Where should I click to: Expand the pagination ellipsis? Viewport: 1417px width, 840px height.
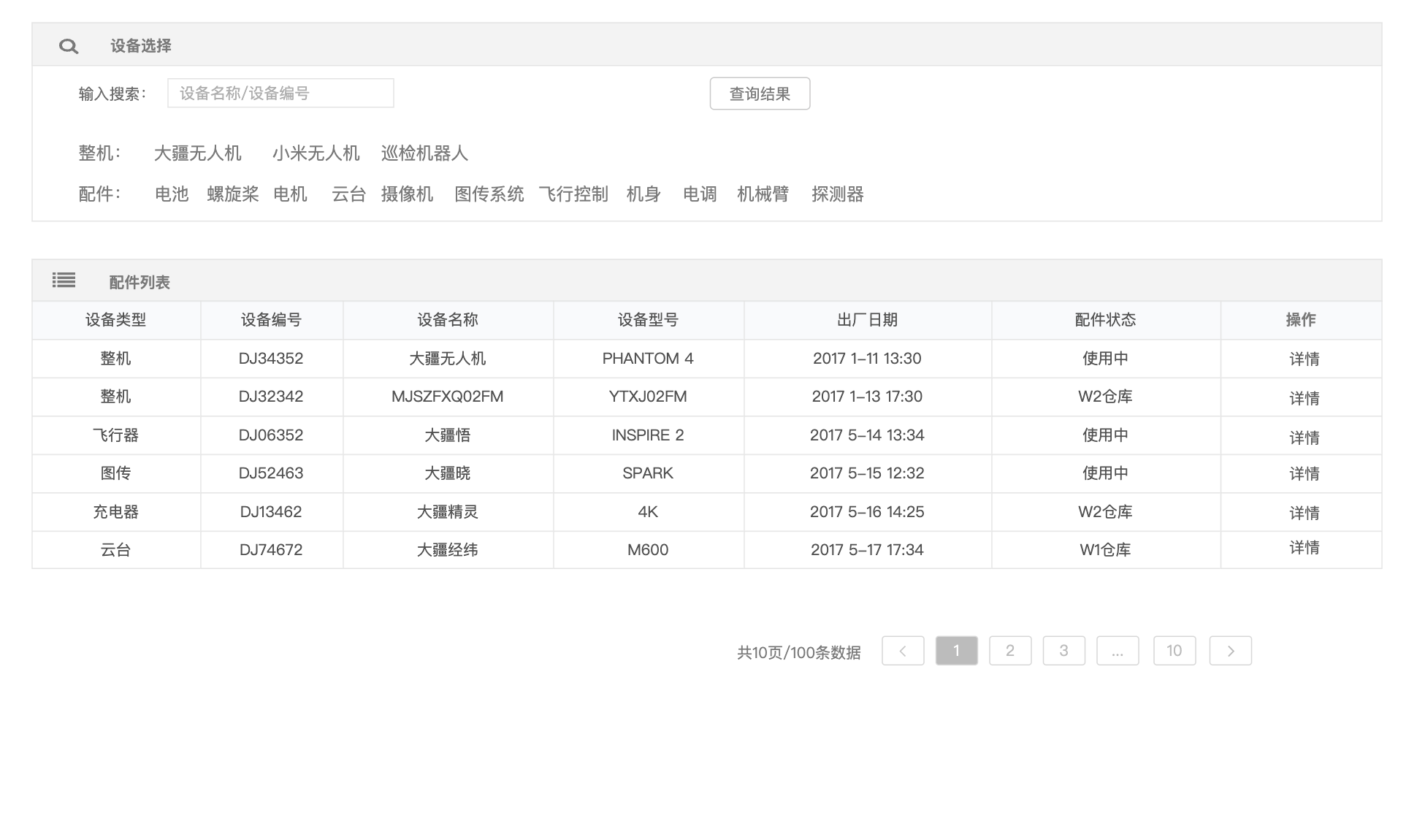click(1117, 651)
